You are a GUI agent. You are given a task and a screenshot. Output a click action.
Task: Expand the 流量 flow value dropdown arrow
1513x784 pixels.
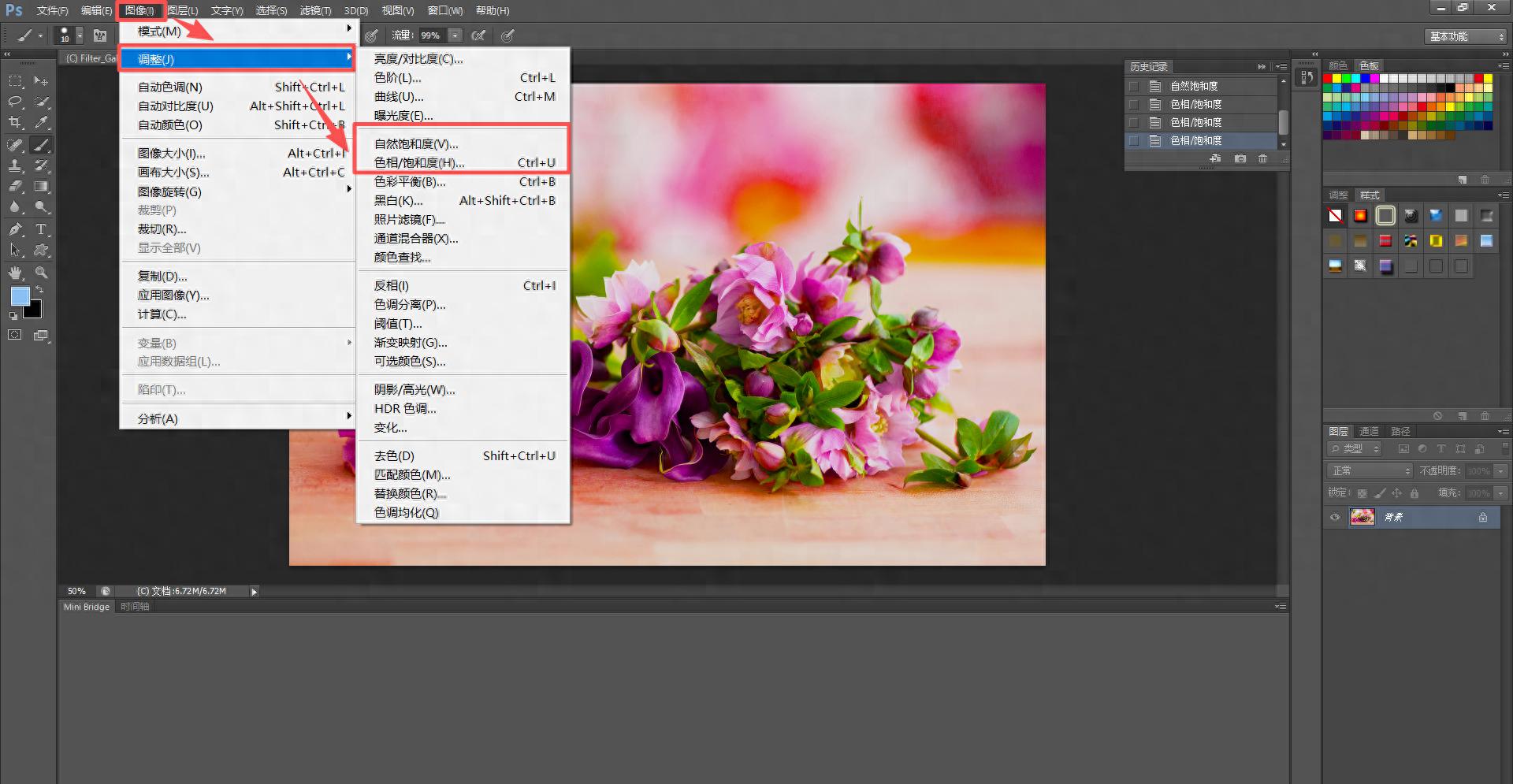pyautogui.click(x=455, y=35)
